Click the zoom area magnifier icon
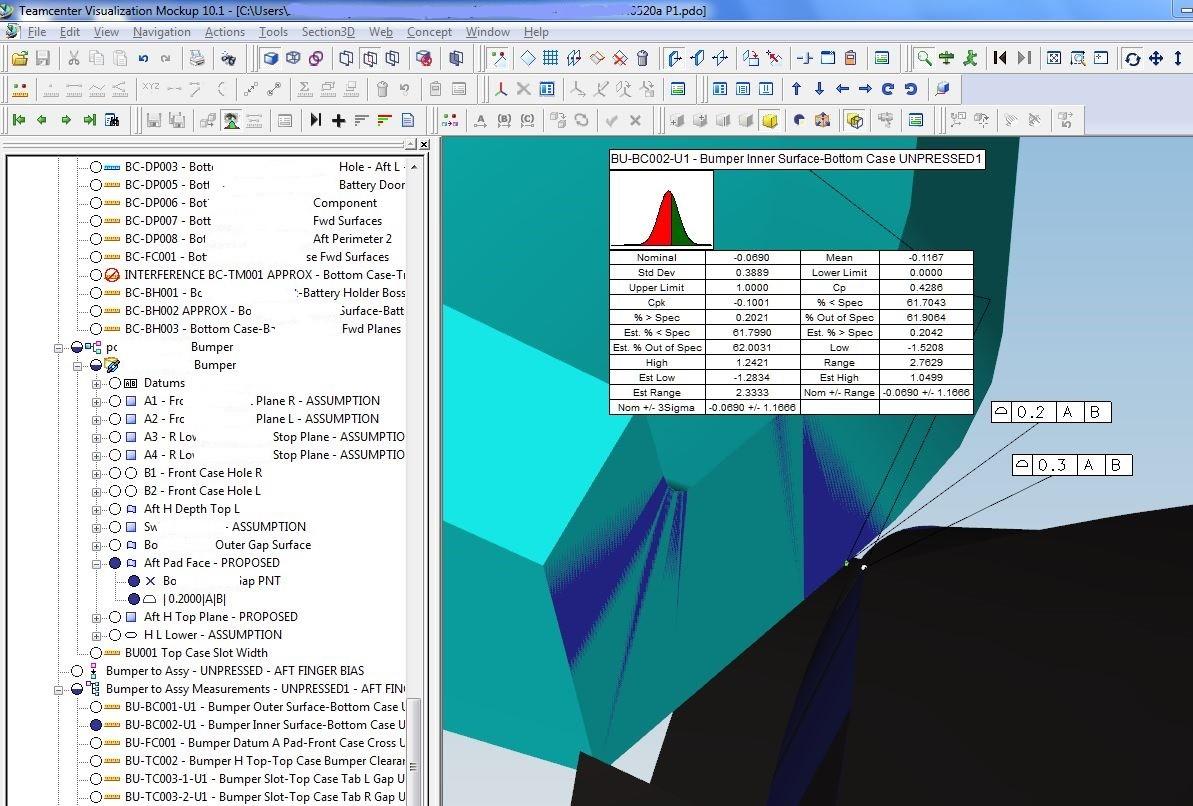 pos(1077,58)
